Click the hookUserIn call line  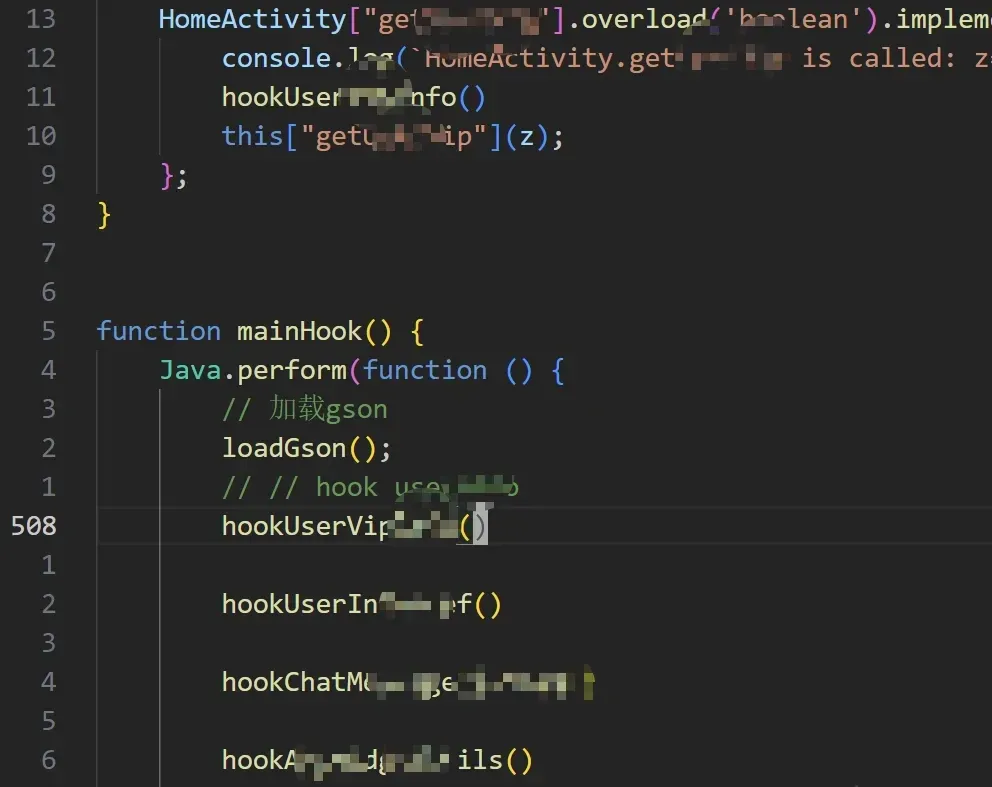[x=361, y=604]
